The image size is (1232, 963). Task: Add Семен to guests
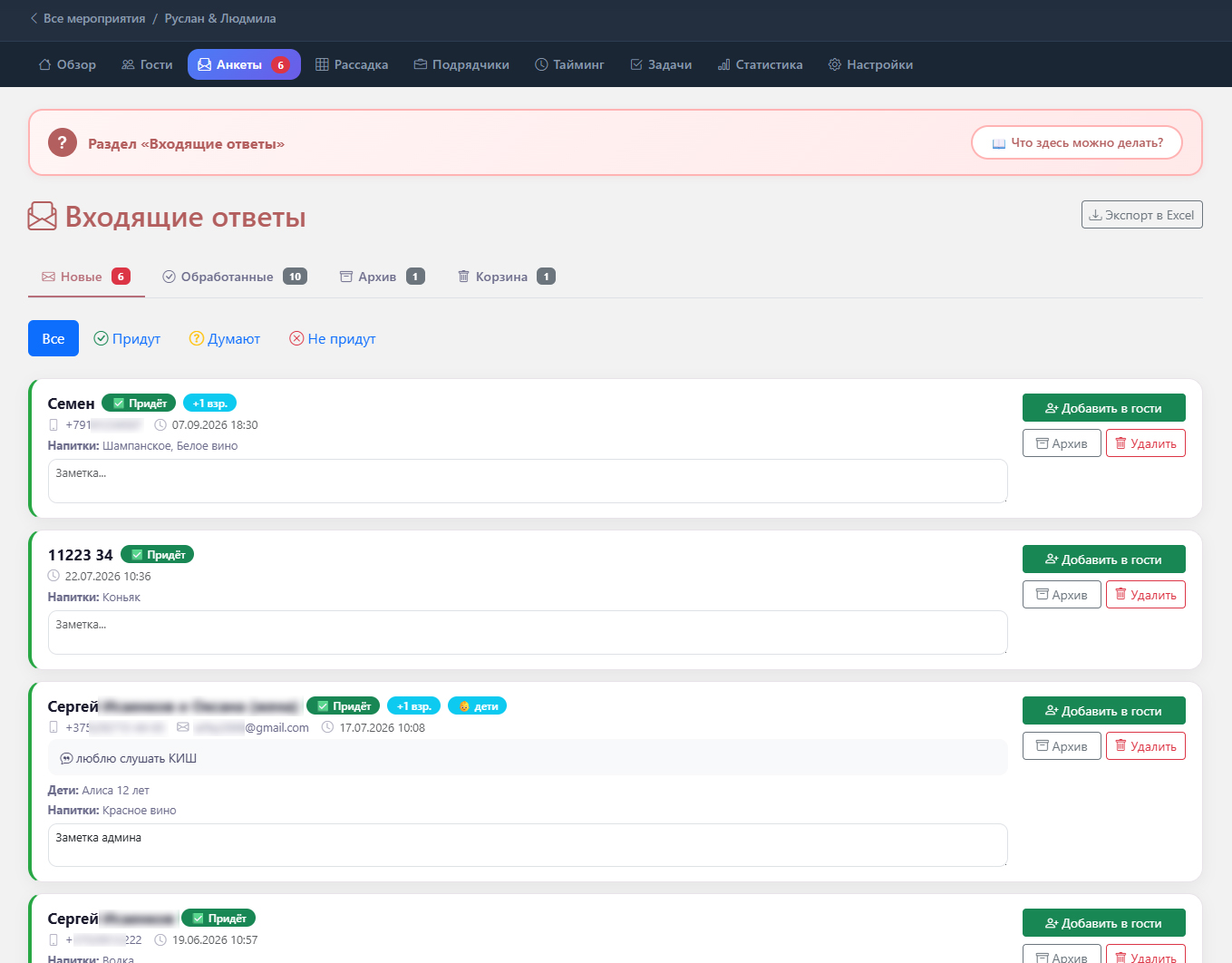pyautogui.click(x=1103, y=408)
